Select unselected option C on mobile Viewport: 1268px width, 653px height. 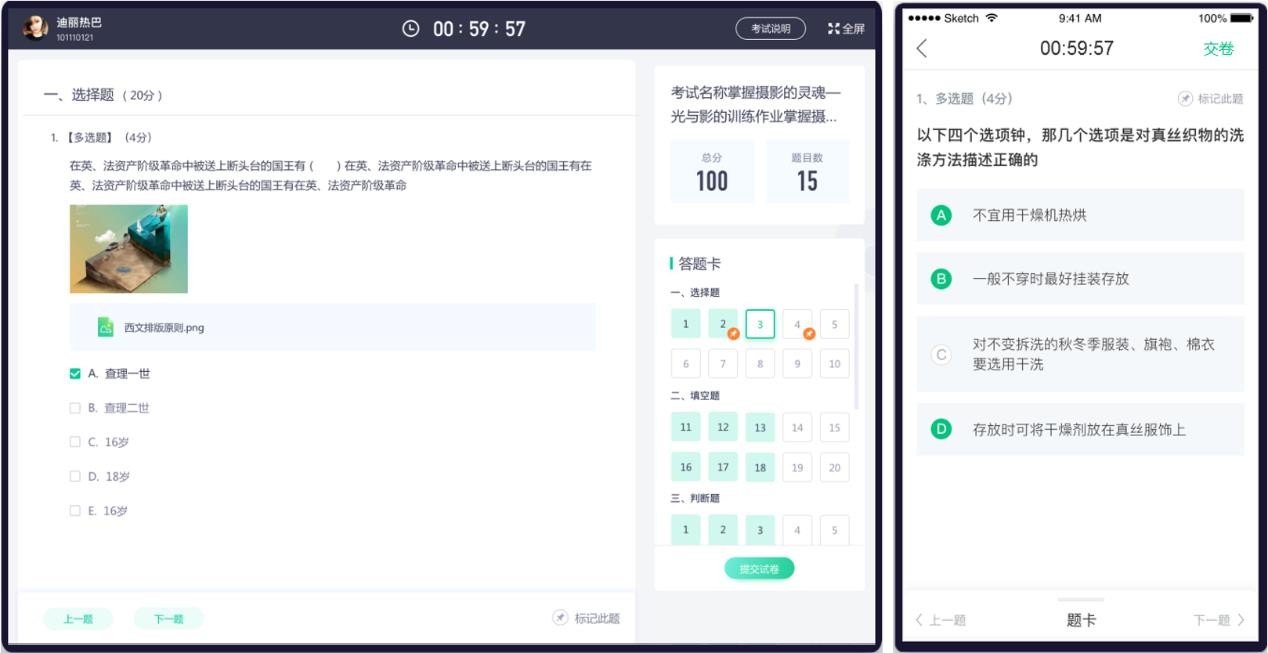click(x=941, y=354)
